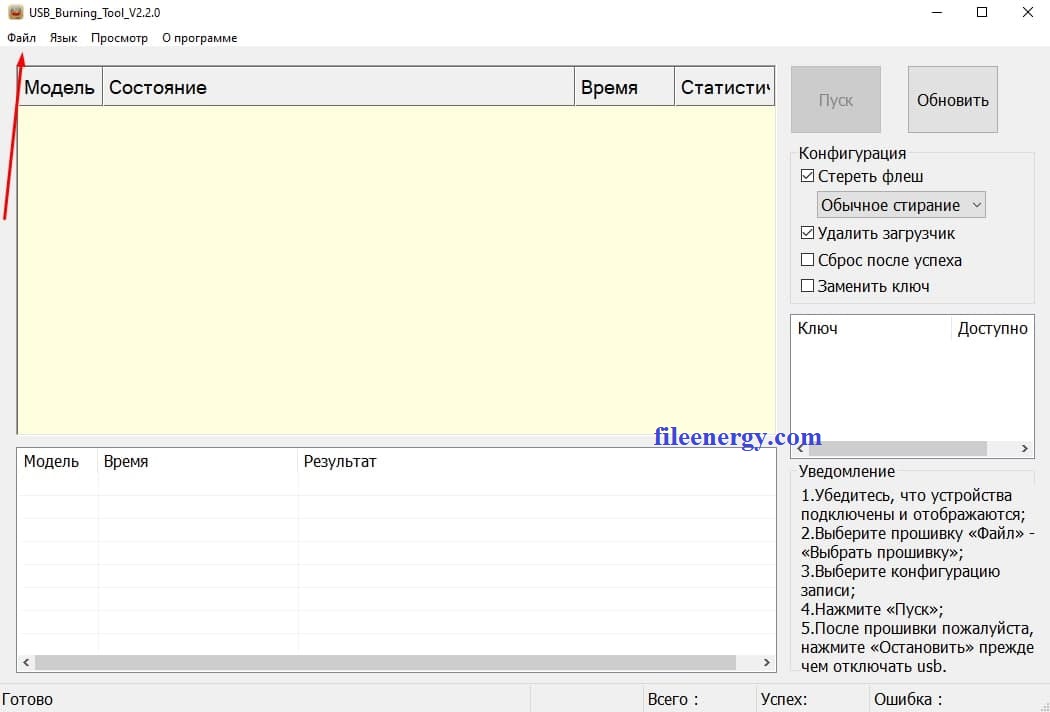The width and height of the screenshot is (1050, 712).
Task: Click the Конфигурация group label
Action: (x=852, y=153)
